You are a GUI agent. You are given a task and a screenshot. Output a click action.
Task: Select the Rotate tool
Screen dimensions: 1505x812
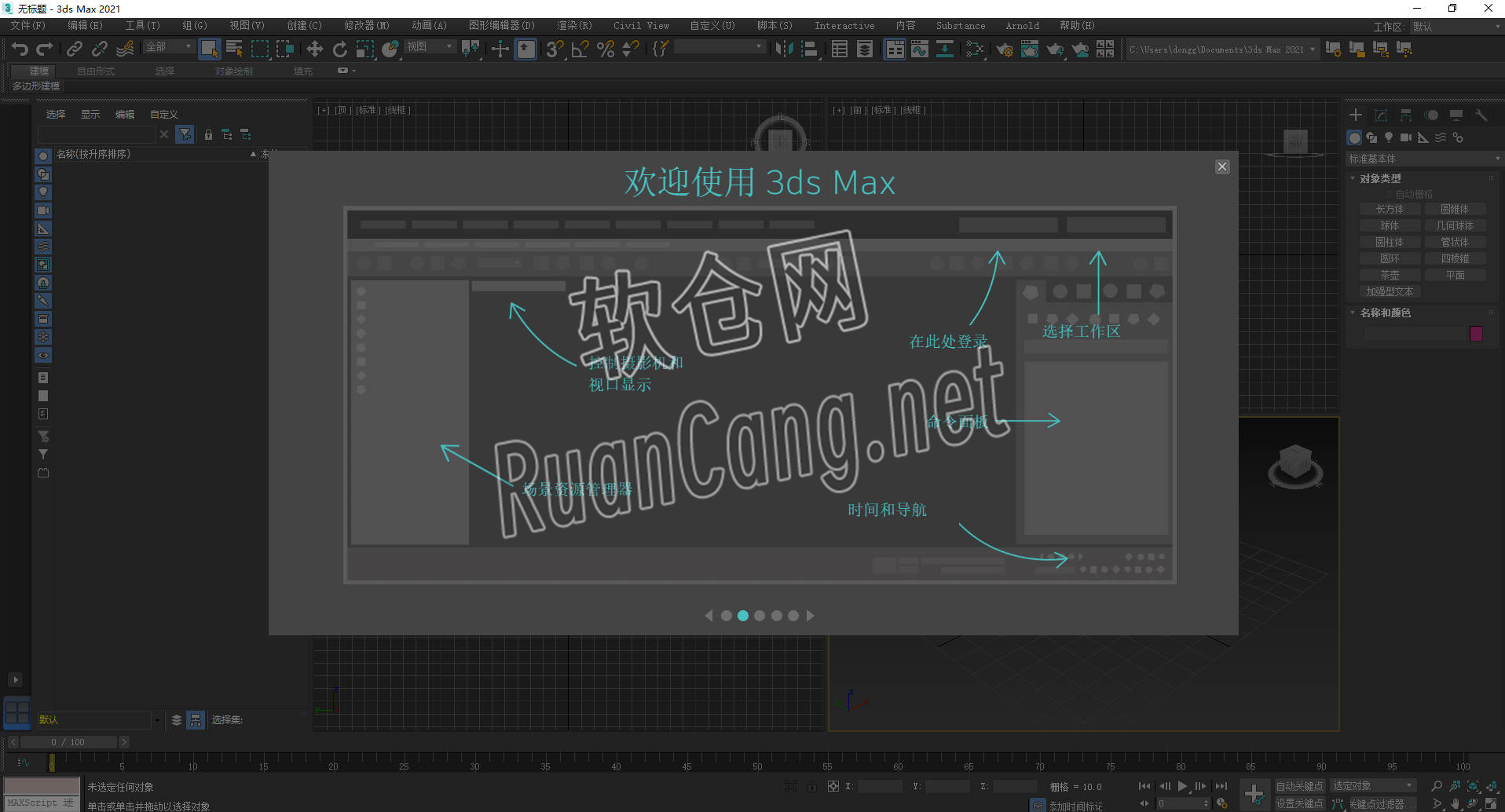(339, 49)
